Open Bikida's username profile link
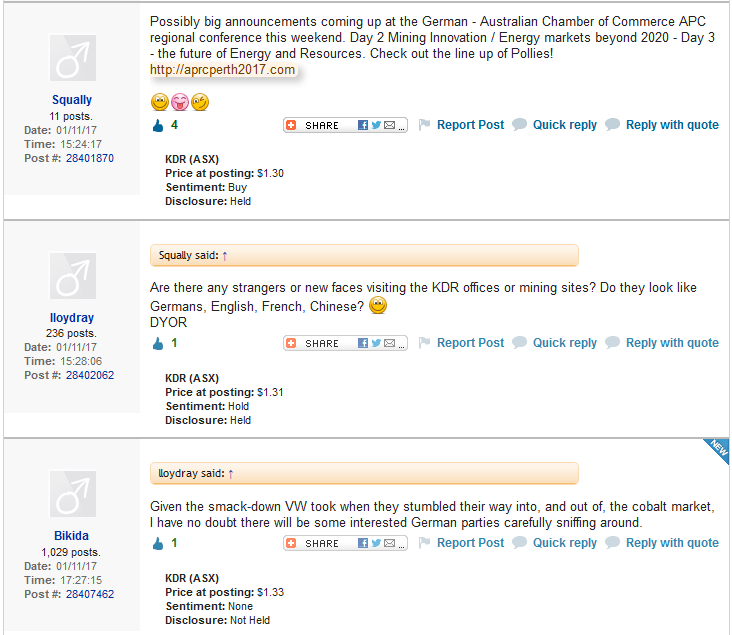 point(72,536)
